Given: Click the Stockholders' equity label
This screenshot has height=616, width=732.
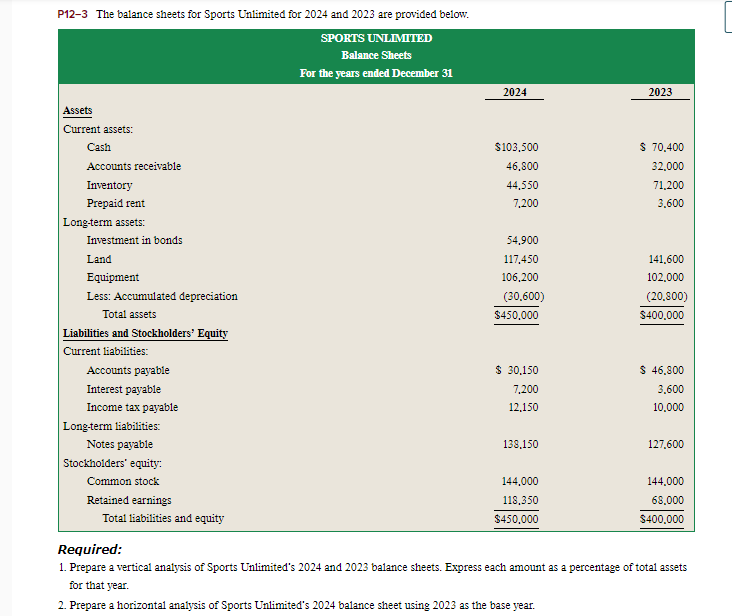Looking at the screenshot, I should point(113,463).
